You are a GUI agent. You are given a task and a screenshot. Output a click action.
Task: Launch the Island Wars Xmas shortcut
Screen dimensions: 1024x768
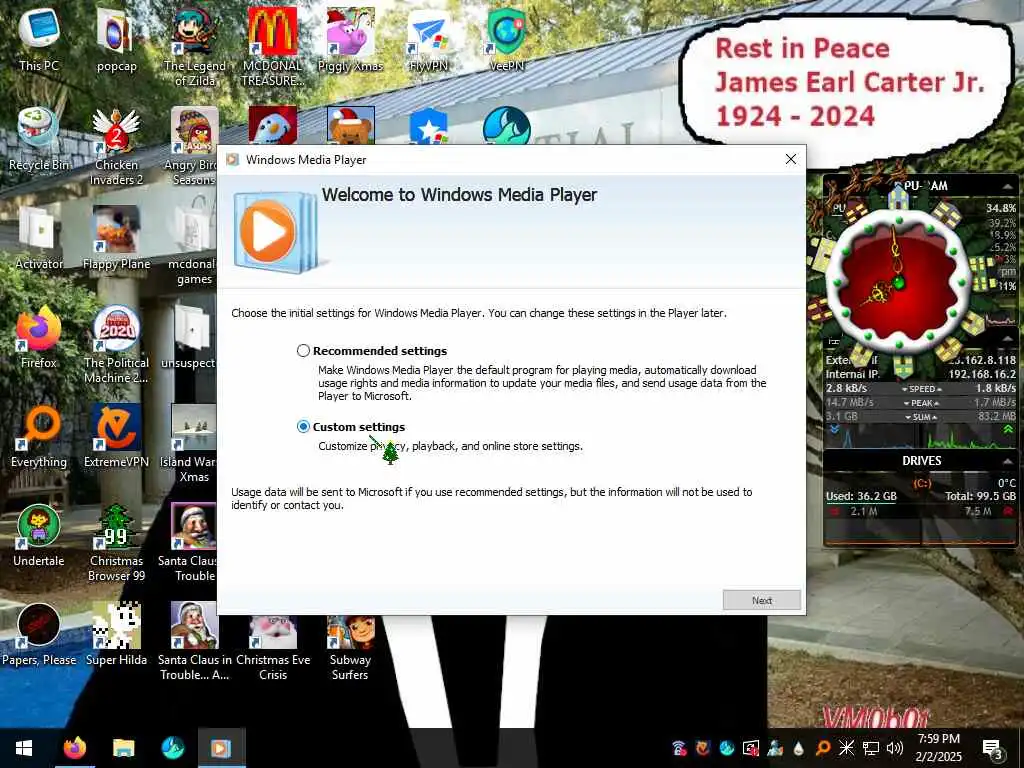pyautogui.click(x=189, y=444)
